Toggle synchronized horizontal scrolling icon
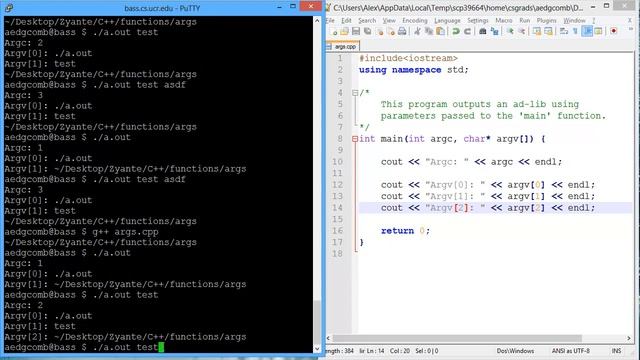 [x=548, y=31]
